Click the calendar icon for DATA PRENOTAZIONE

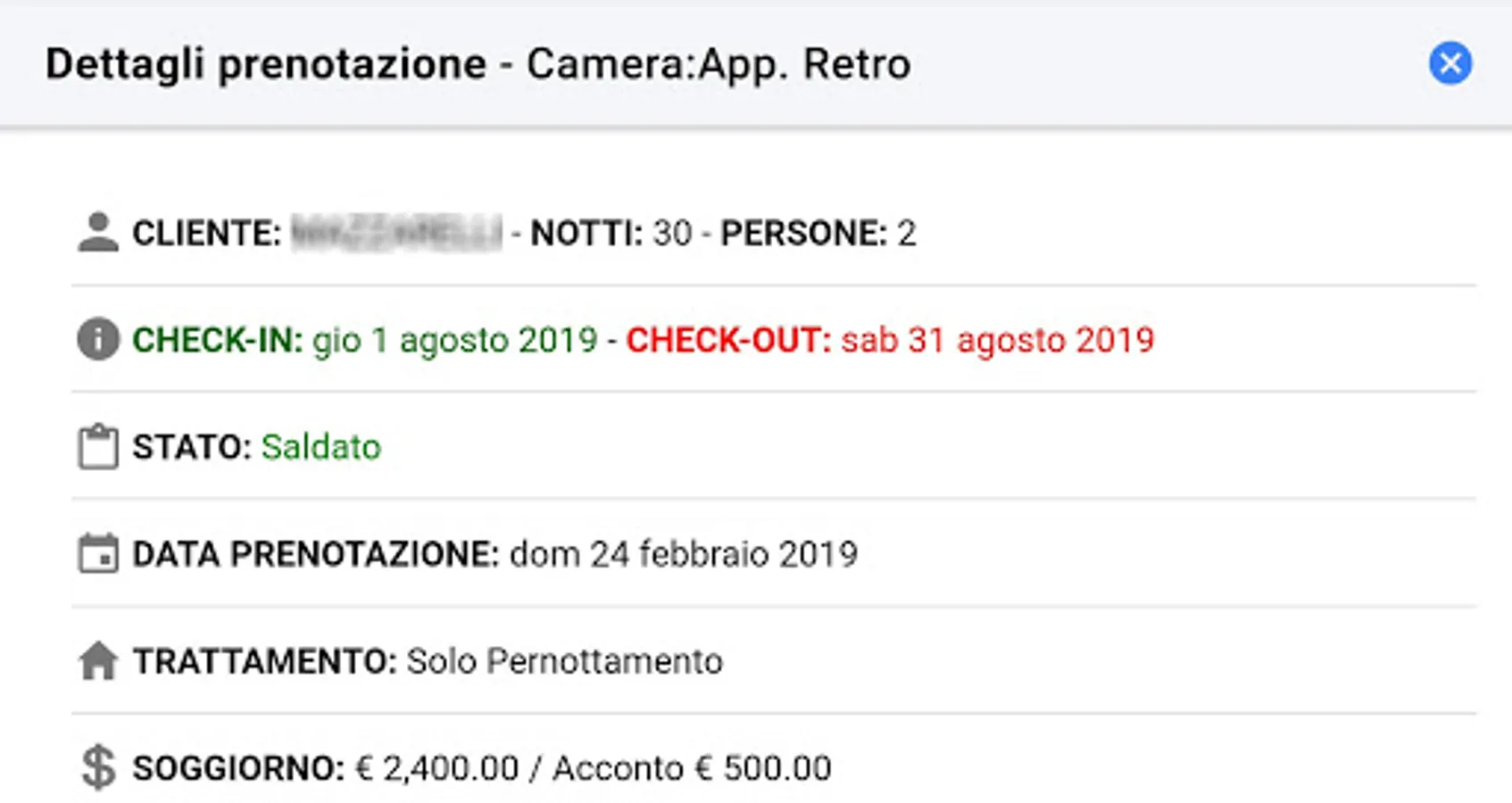click(98, 553)
